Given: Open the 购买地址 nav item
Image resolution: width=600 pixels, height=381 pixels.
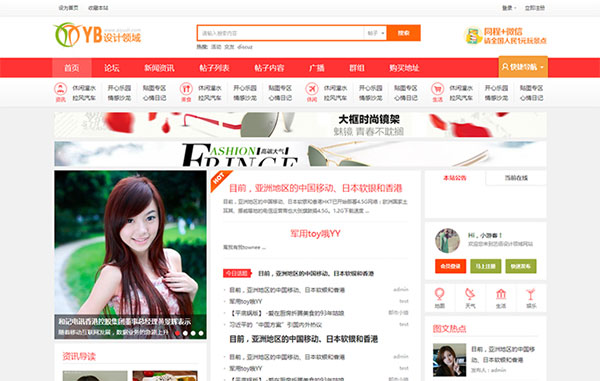Looking at the screenshot, I should click(404, 68).
